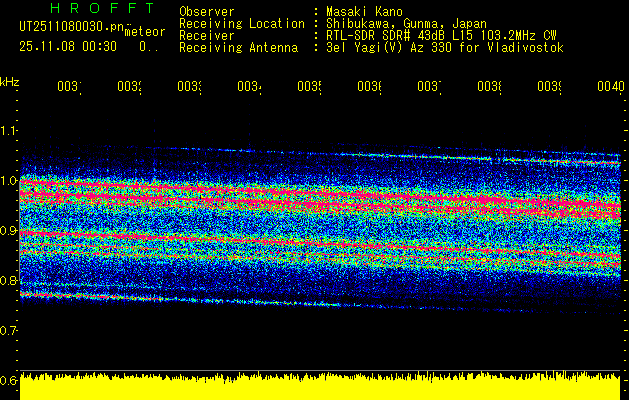Viewport: 629px width, 400px height.
Task: Click the 1.1 frequency axis label
Action: pyautogui.click(x=9, y=131)
